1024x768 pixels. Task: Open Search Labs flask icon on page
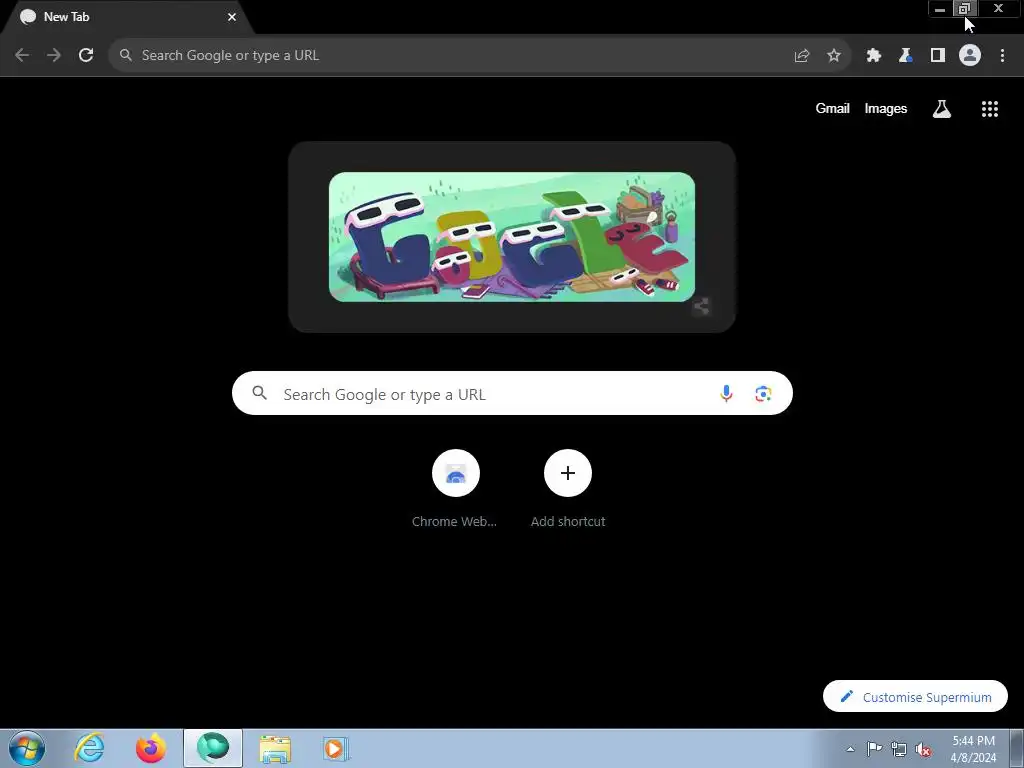[942, 109]
